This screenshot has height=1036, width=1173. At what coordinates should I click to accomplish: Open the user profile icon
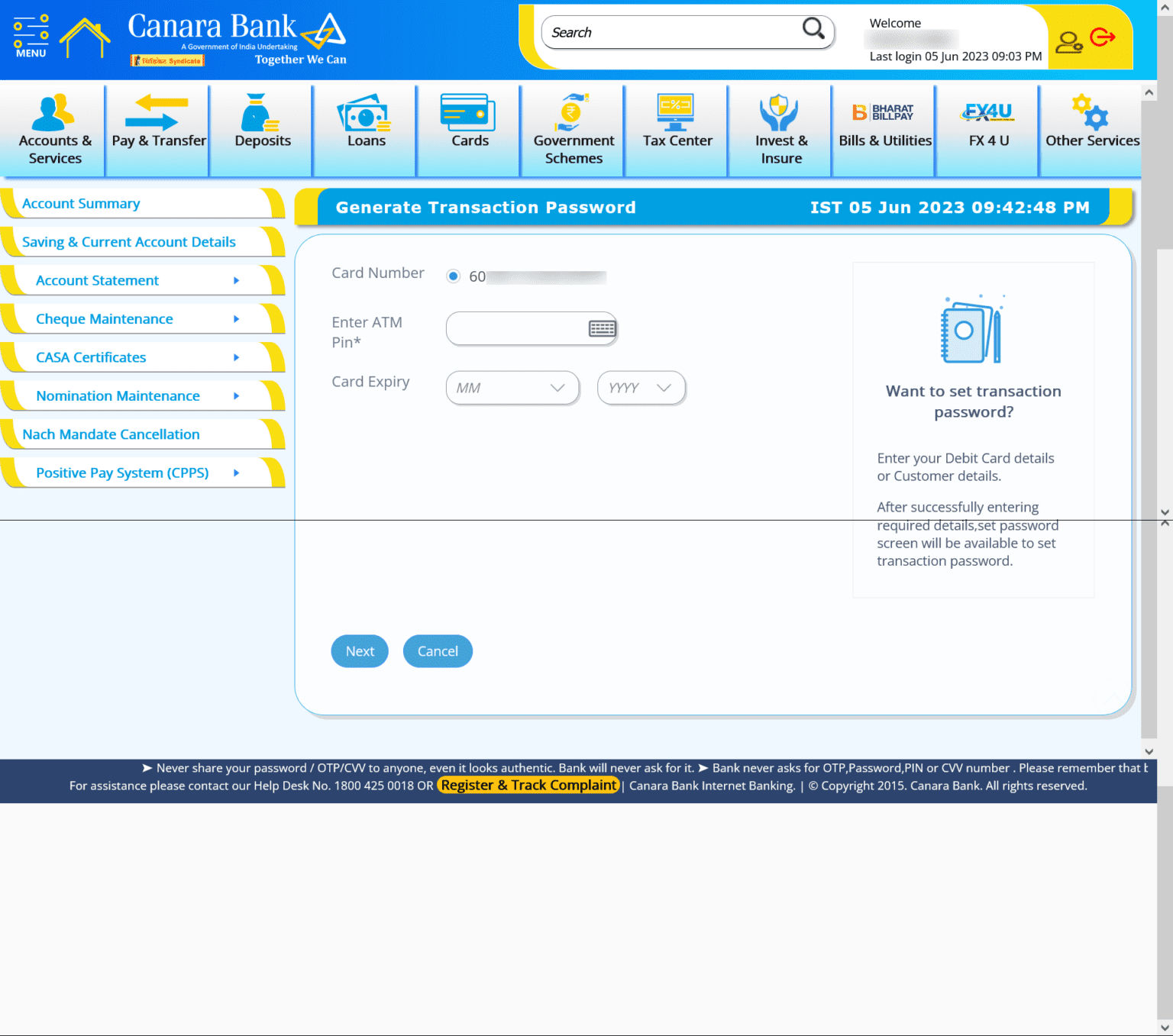[1068, 42]
